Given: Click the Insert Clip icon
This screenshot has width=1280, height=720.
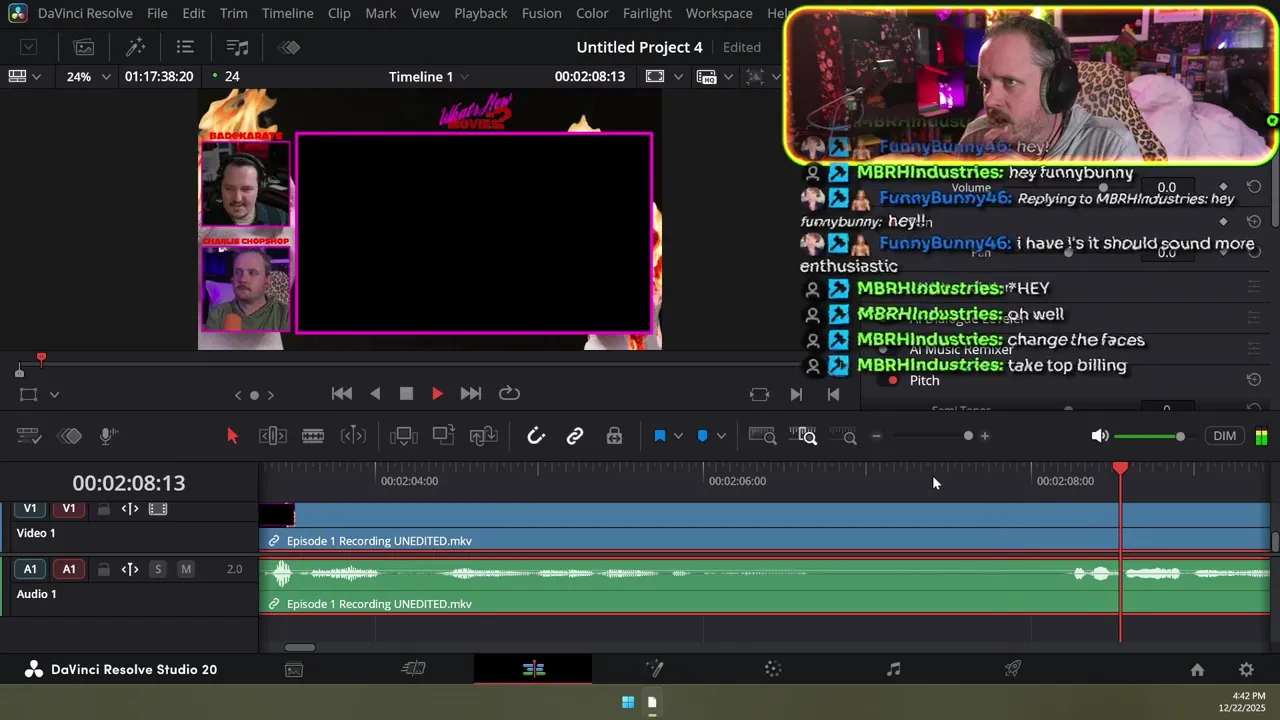Looking at the screenshot, I should (404, 436).
